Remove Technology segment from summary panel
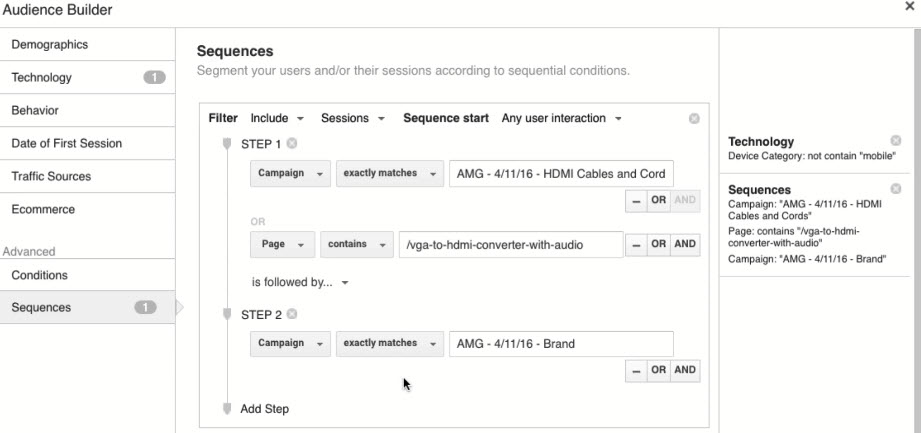 point(895,142)
